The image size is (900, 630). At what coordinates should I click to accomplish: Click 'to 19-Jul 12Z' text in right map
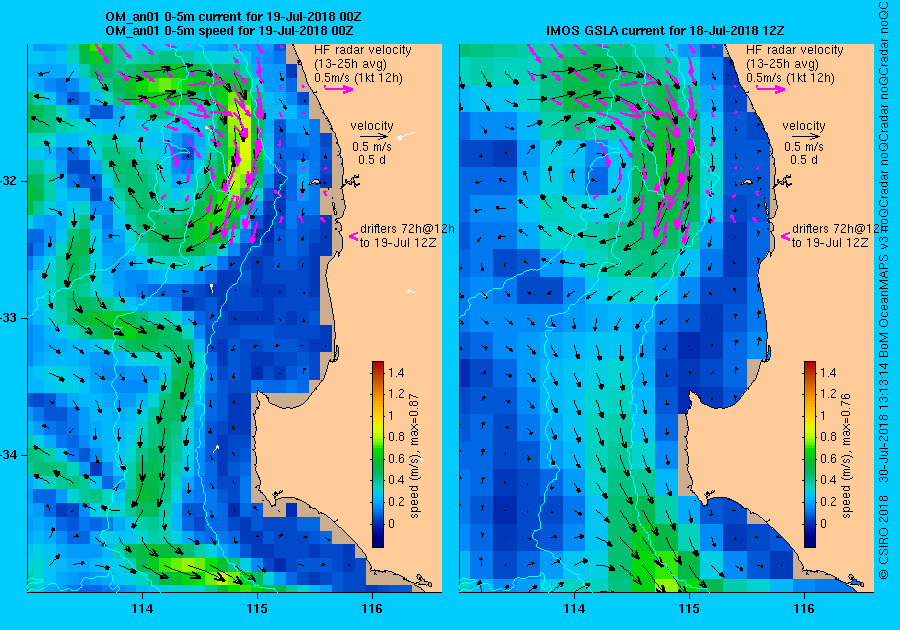pos(830,242)
